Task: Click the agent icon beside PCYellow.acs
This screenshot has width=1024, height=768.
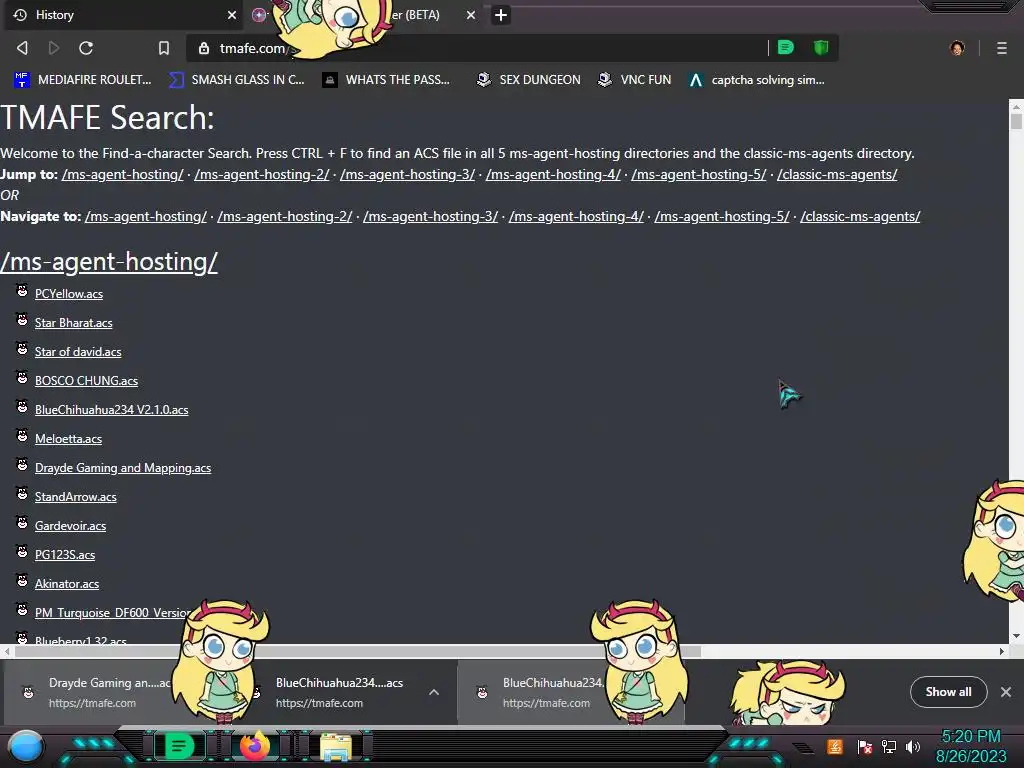Action: click(x=22, y=291)
